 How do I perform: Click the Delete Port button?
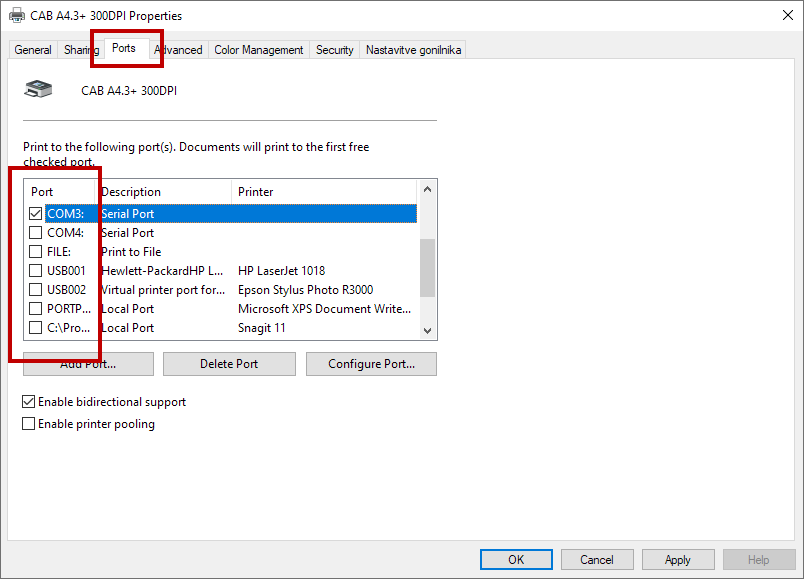point(229,364)
